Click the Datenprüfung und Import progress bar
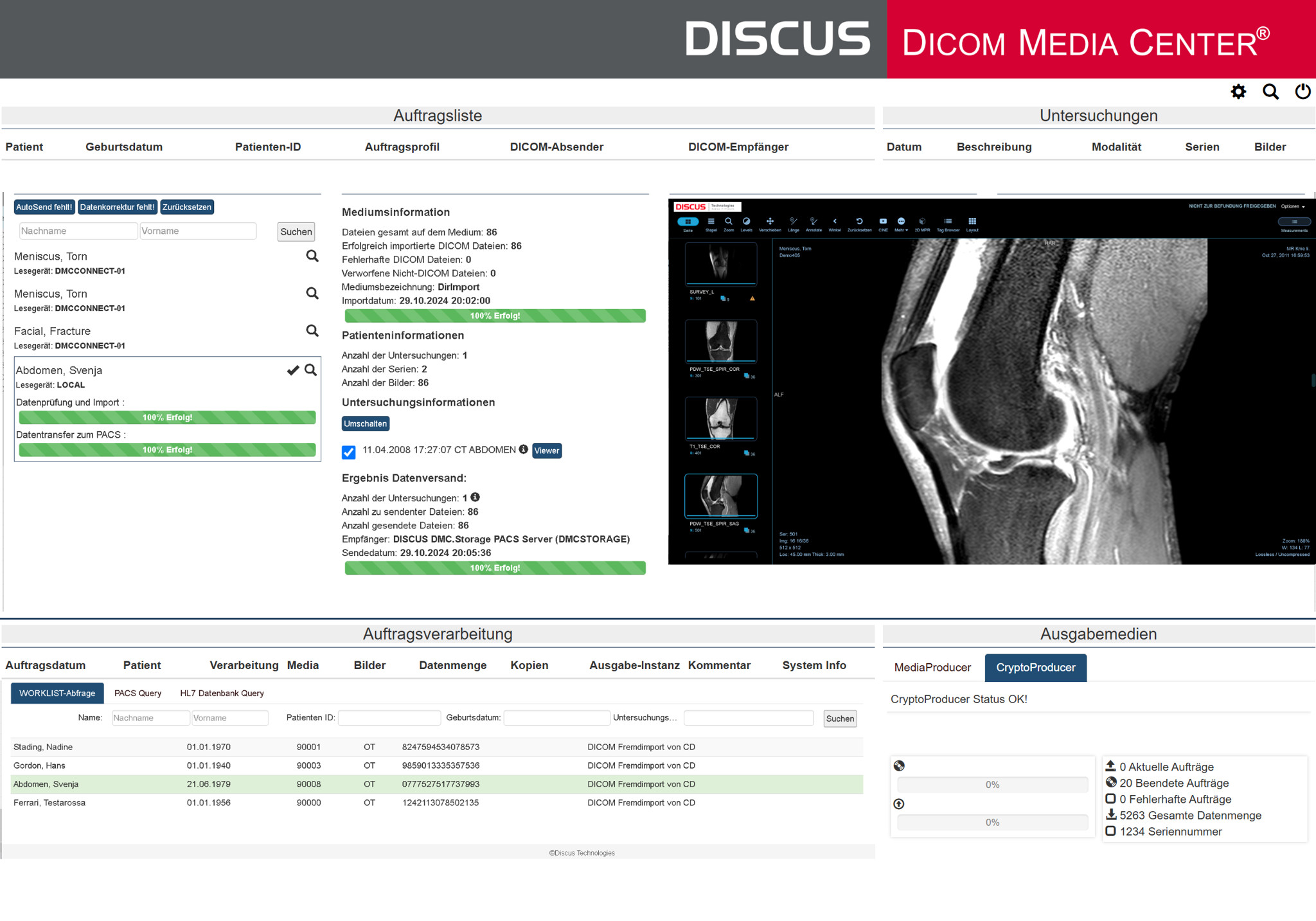Screen dimensions: 1316x921 point(167,417)
